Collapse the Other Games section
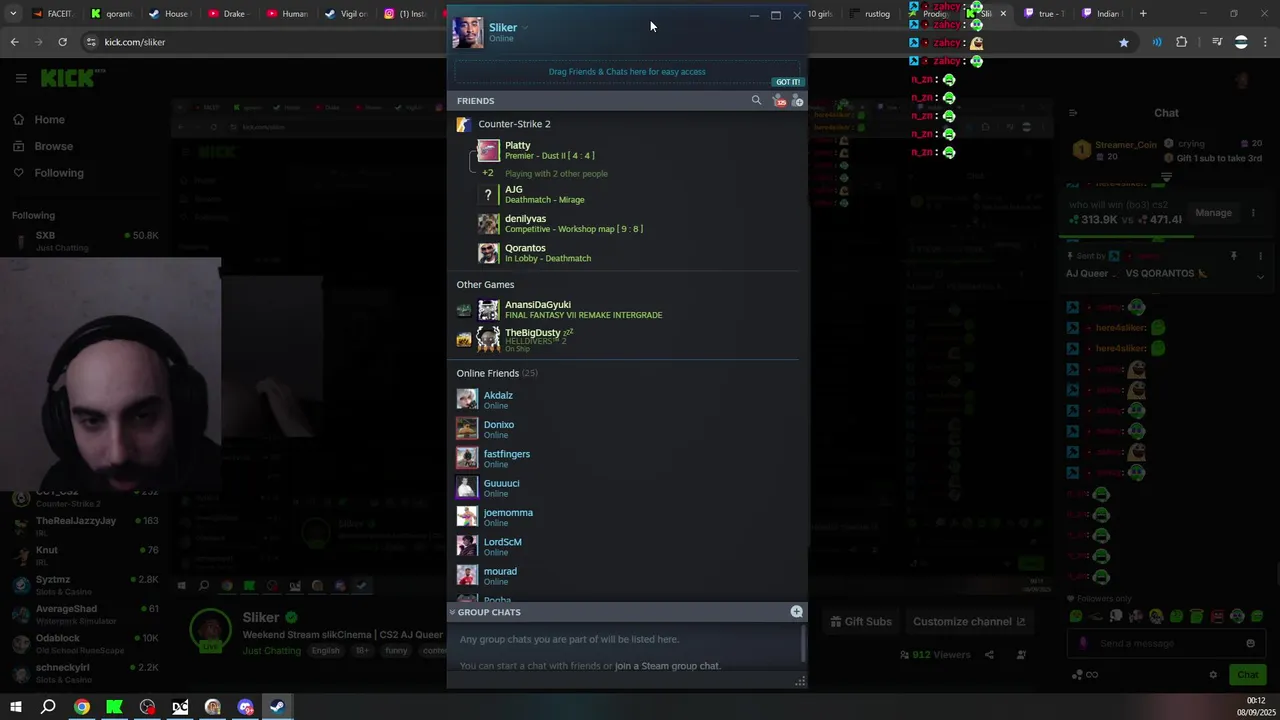Screen dimensions: 1280x720 click(485, 285)
